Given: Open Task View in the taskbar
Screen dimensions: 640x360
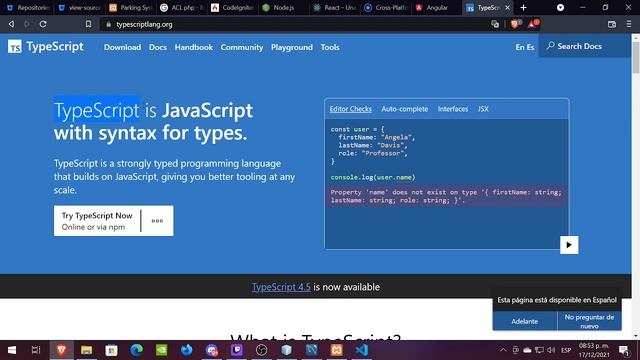Looking at the screenshot, I should coord(36,350).
